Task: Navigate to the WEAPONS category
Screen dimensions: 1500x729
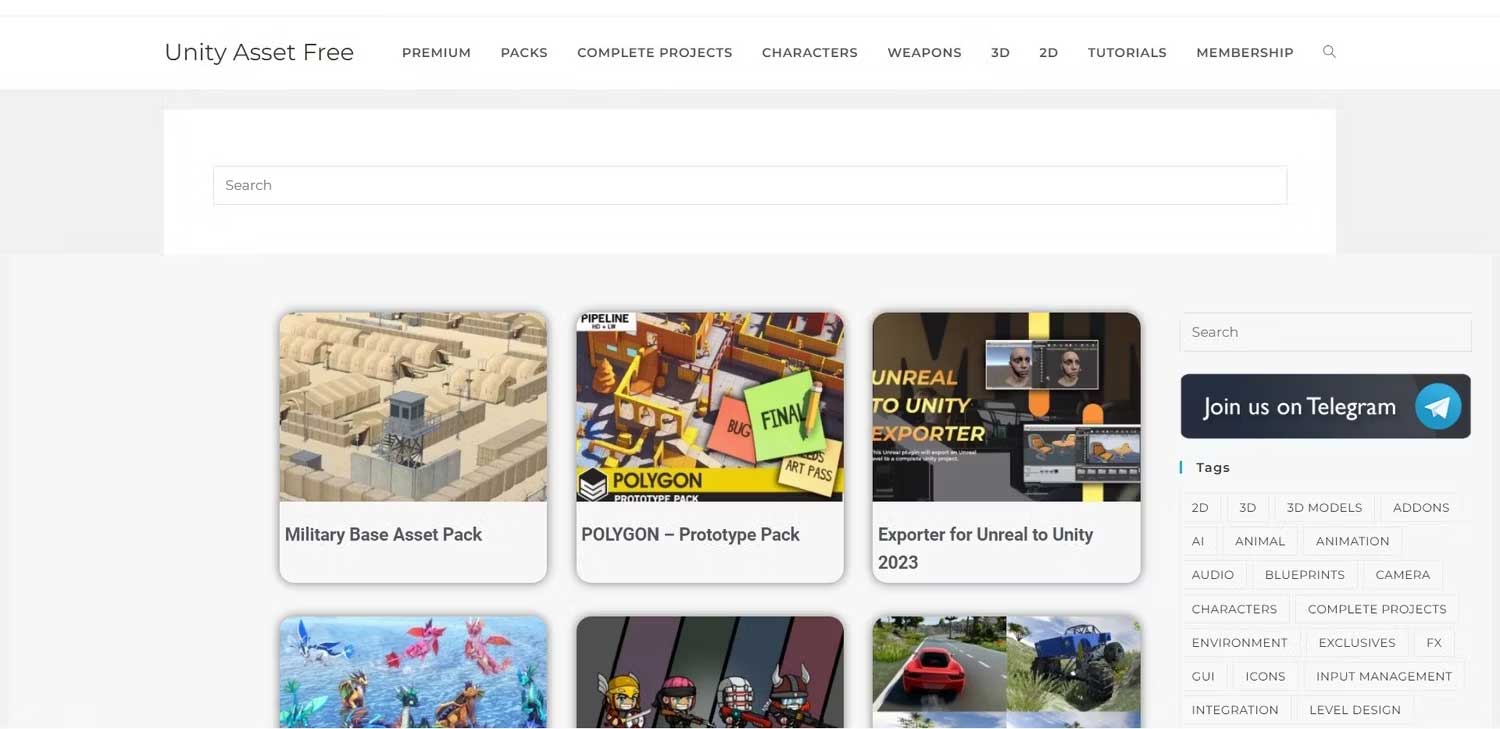Action: [x=924, y=52]
